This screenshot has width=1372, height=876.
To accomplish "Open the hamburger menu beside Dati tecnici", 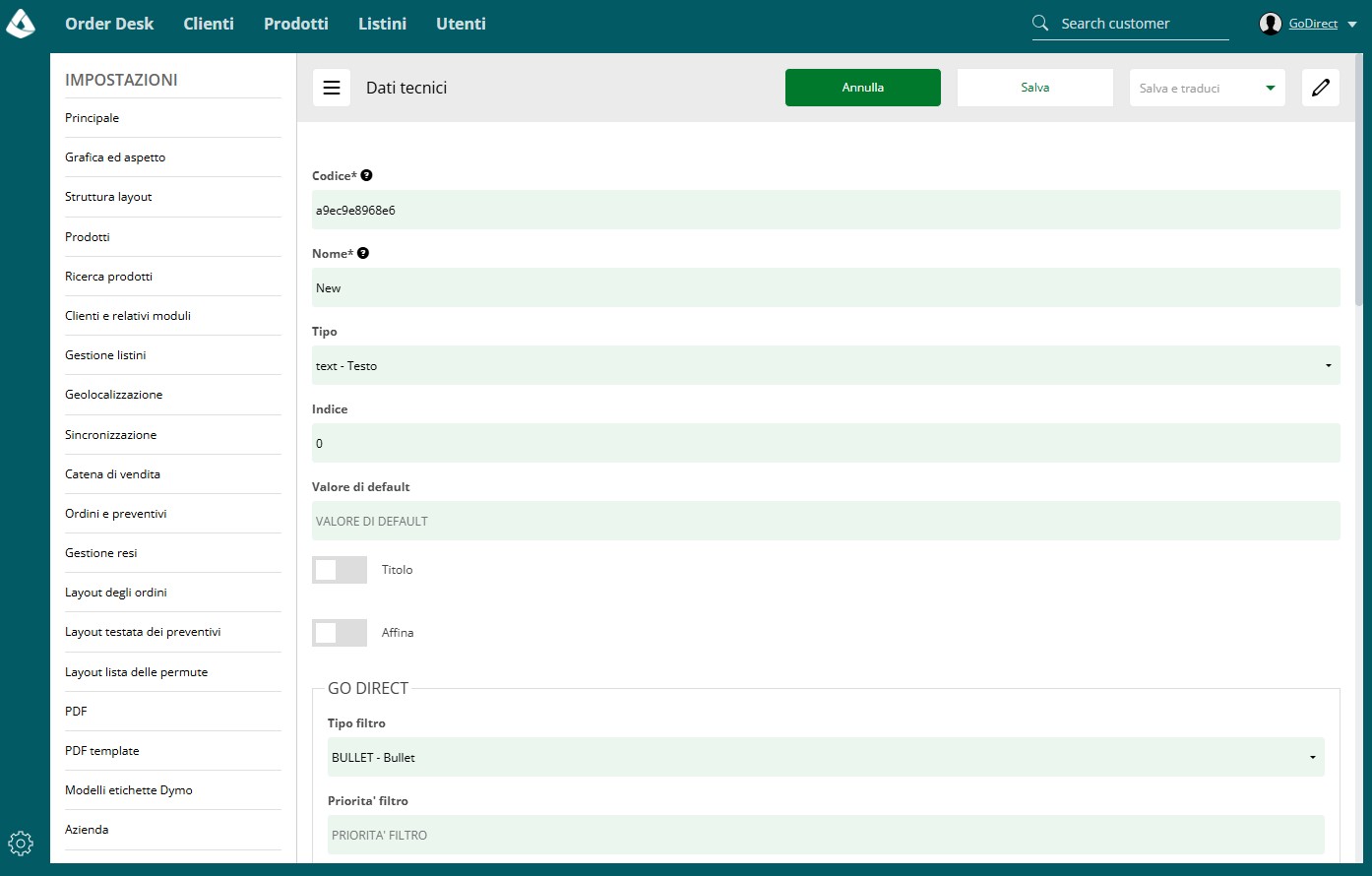I will click(332, 88).
